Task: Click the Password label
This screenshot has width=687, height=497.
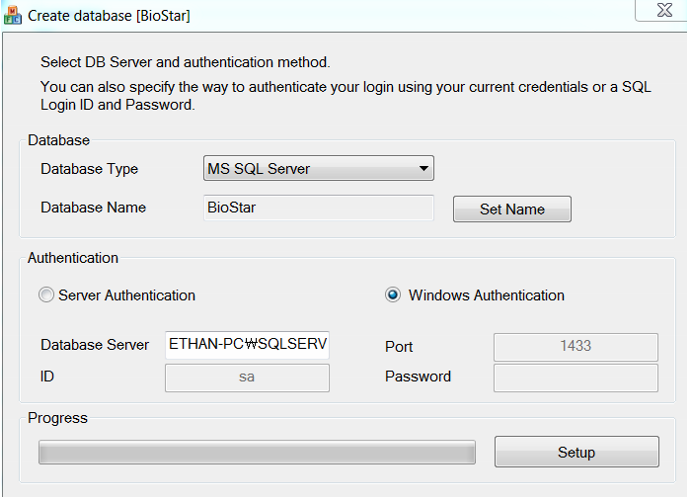Action: coord(418,376)
